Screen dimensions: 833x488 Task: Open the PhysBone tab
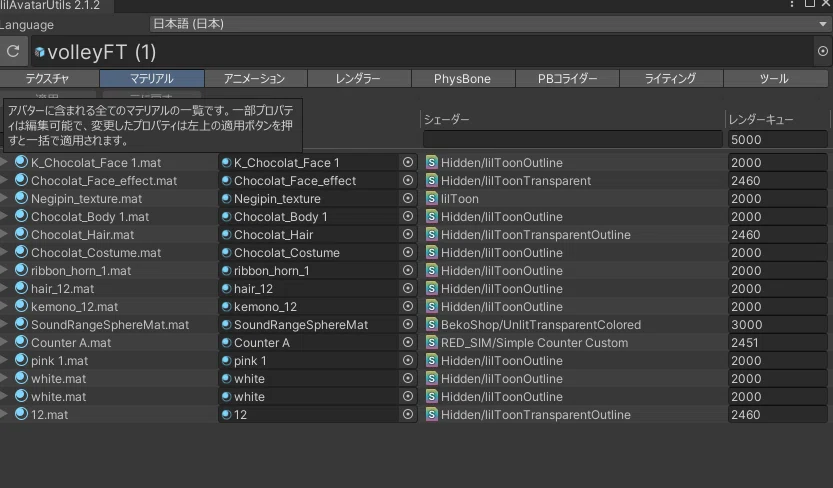[x=463, y=79]
